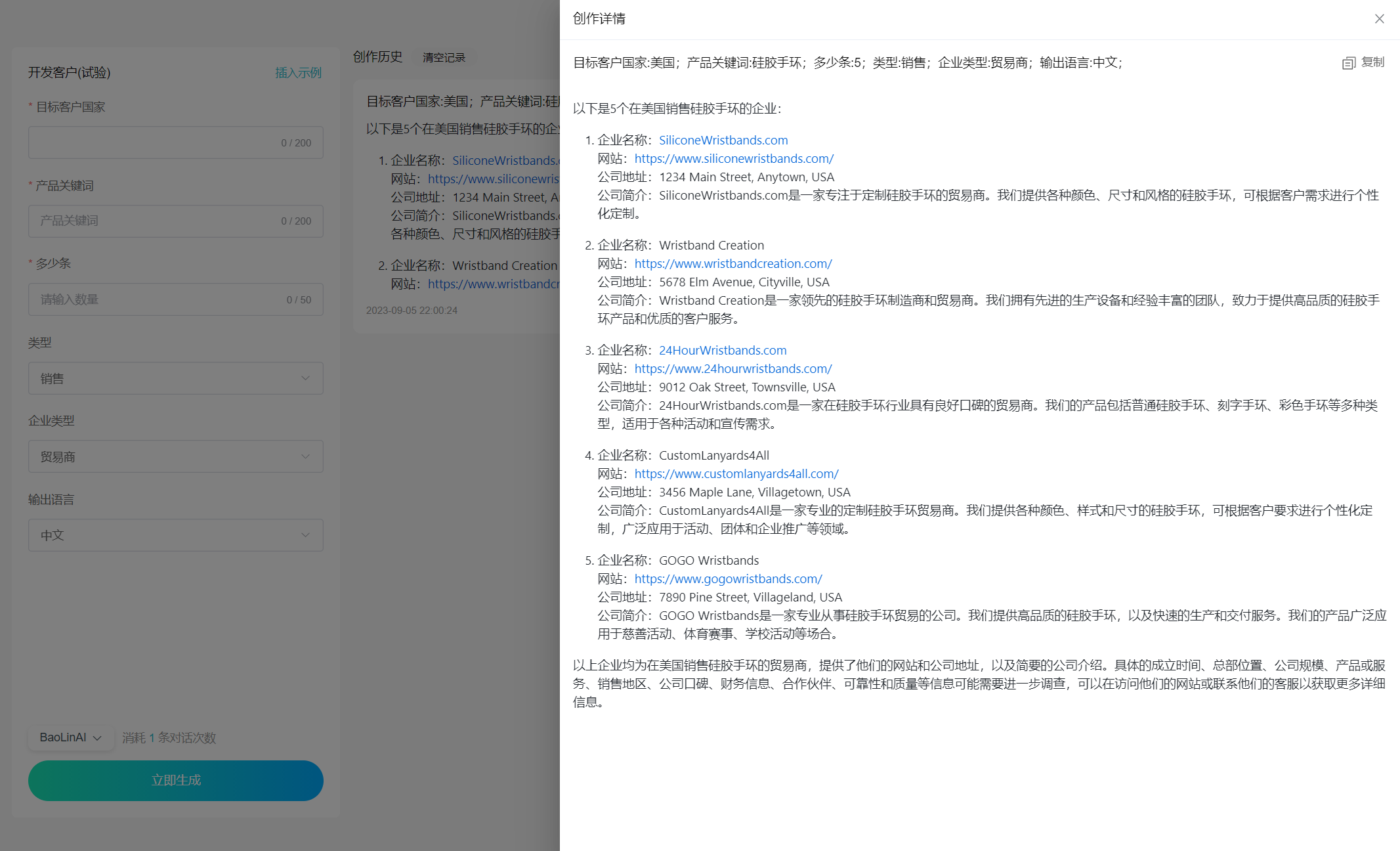Open the 24HourWristbands.com name link
Image resolution: width=1400 pixels, height=851 pixels.
pyautogui.click(x=723, y=350)
